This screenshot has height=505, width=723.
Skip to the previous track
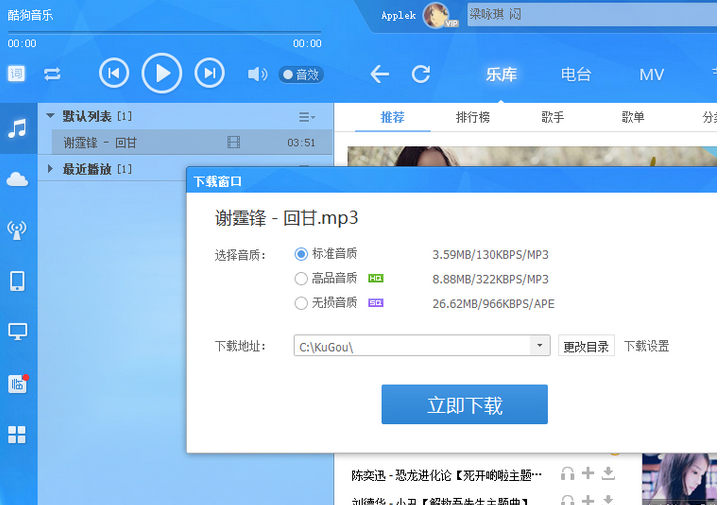(x=114, y=73)
